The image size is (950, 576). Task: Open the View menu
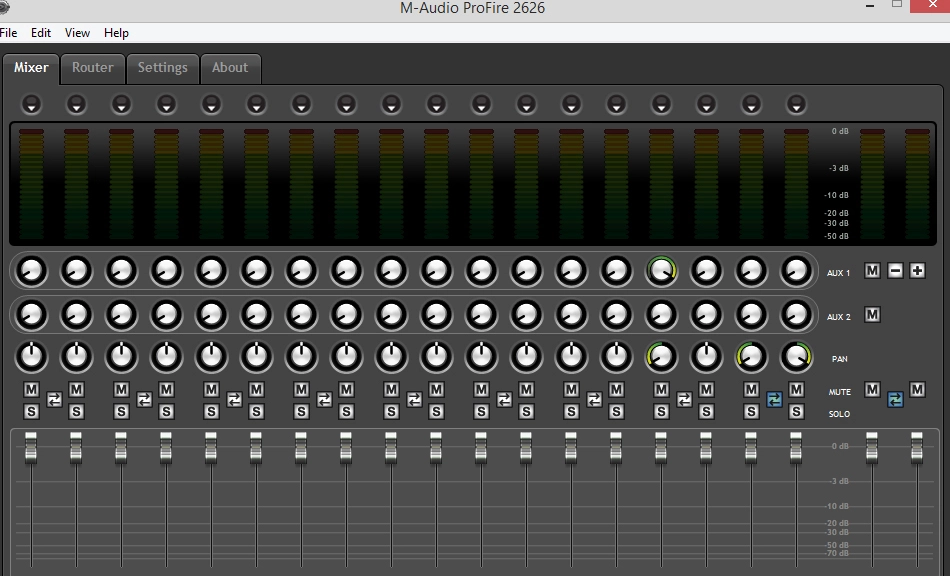[x=78, y=33]
